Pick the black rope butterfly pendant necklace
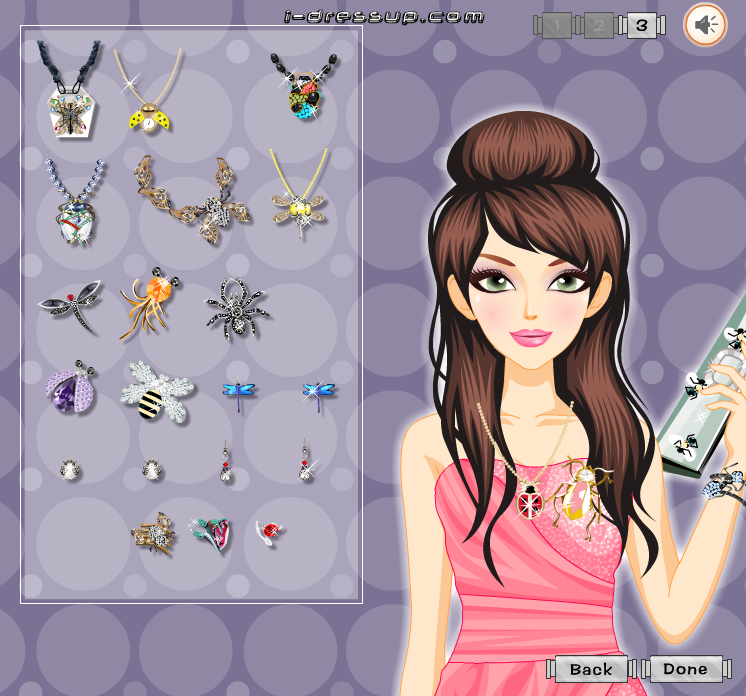The width and height of the screenshot is (746, 696). point(69,90)
